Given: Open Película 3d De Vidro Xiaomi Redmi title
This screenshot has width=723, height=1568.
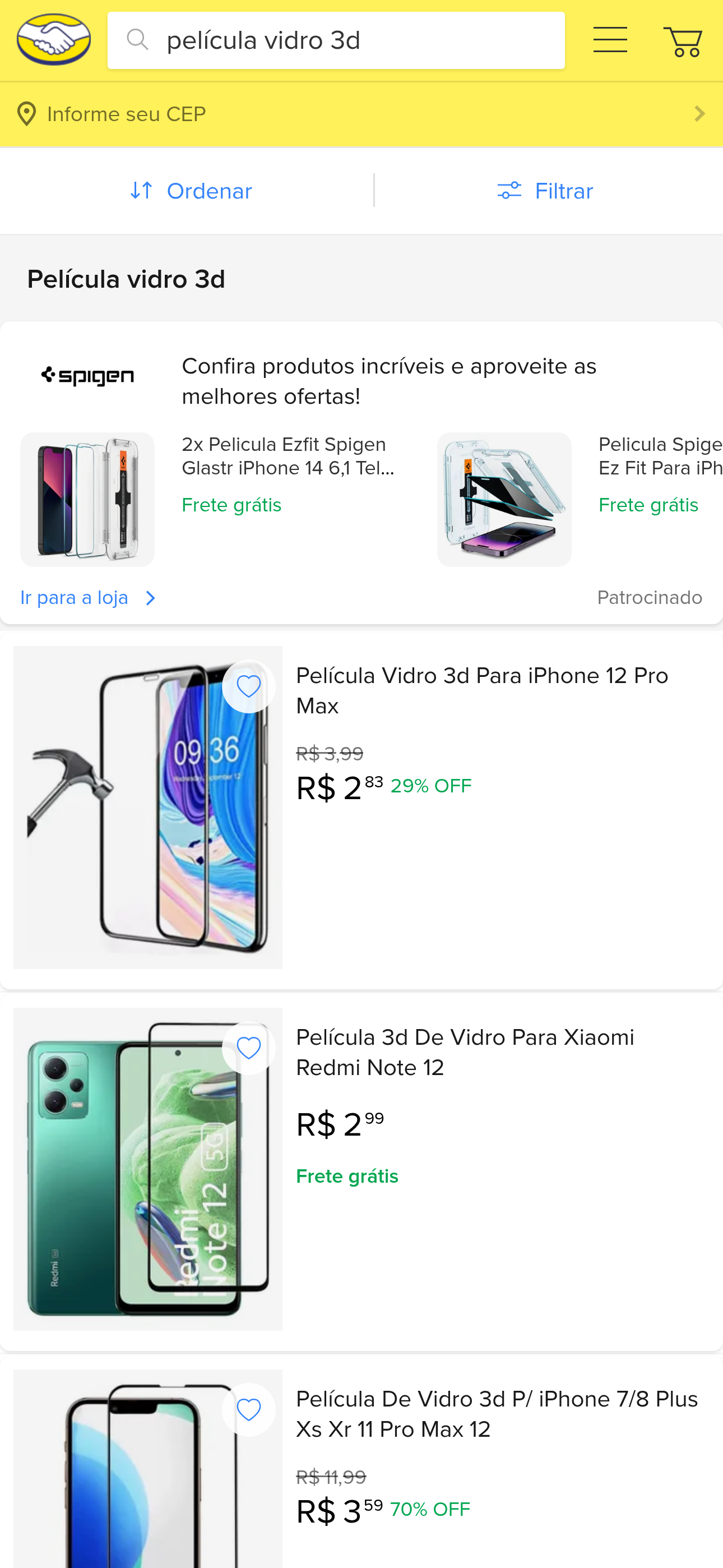Looking at the screenshot, I should pyautogui.click(x=465, y=1052).
